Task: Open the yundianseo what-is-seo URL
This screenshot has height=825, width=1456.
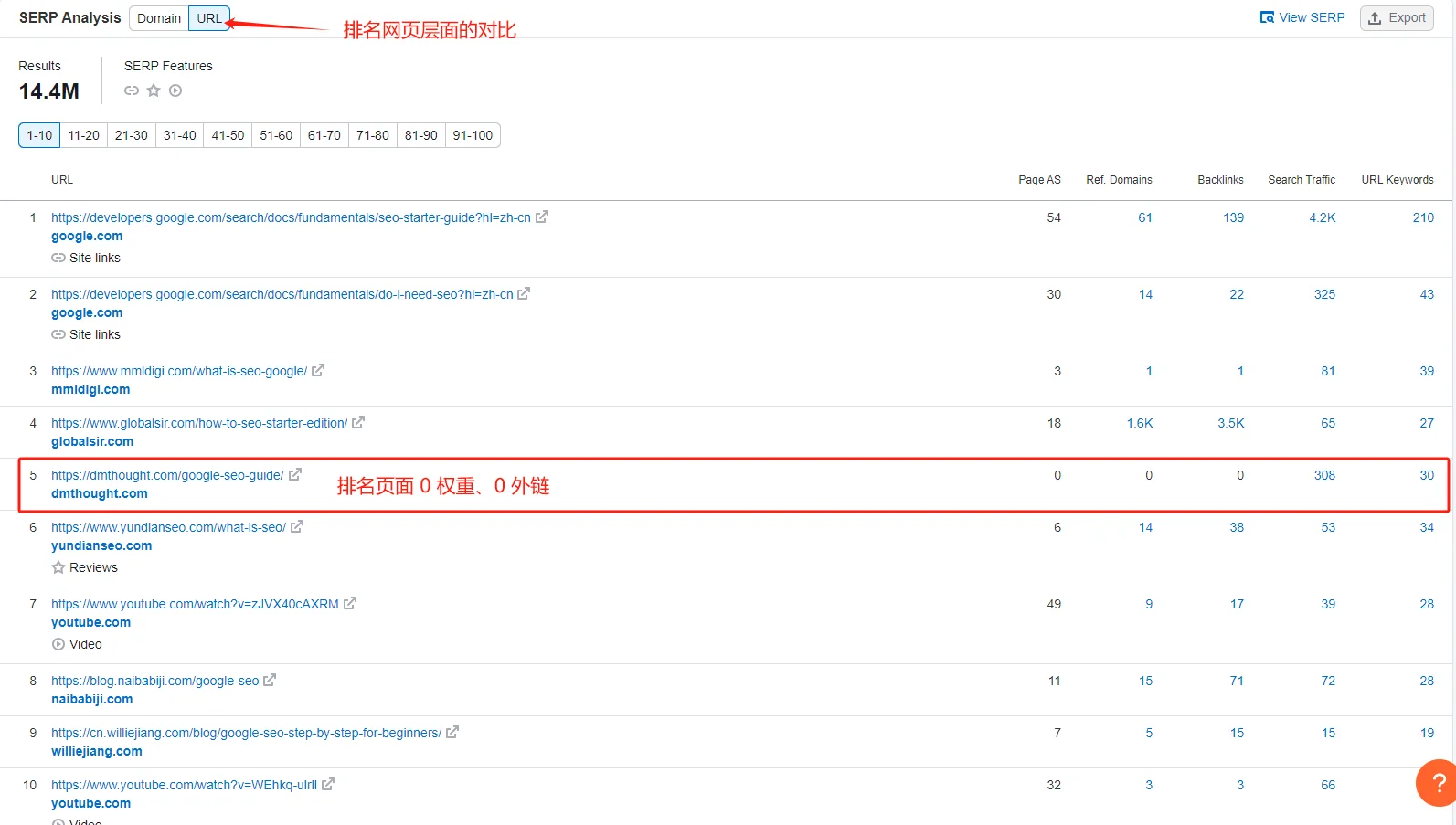Action: (168, 527)
